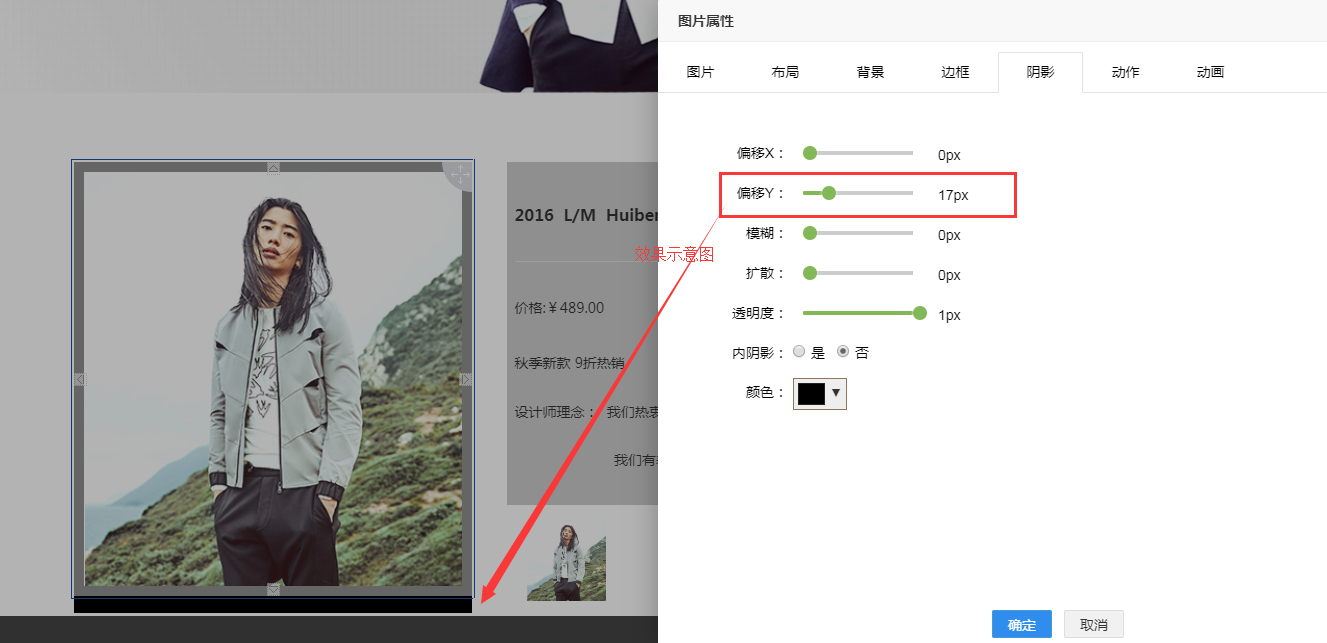
Task: Click the left resize arrow of the image frame
Action: click(80, 379)
